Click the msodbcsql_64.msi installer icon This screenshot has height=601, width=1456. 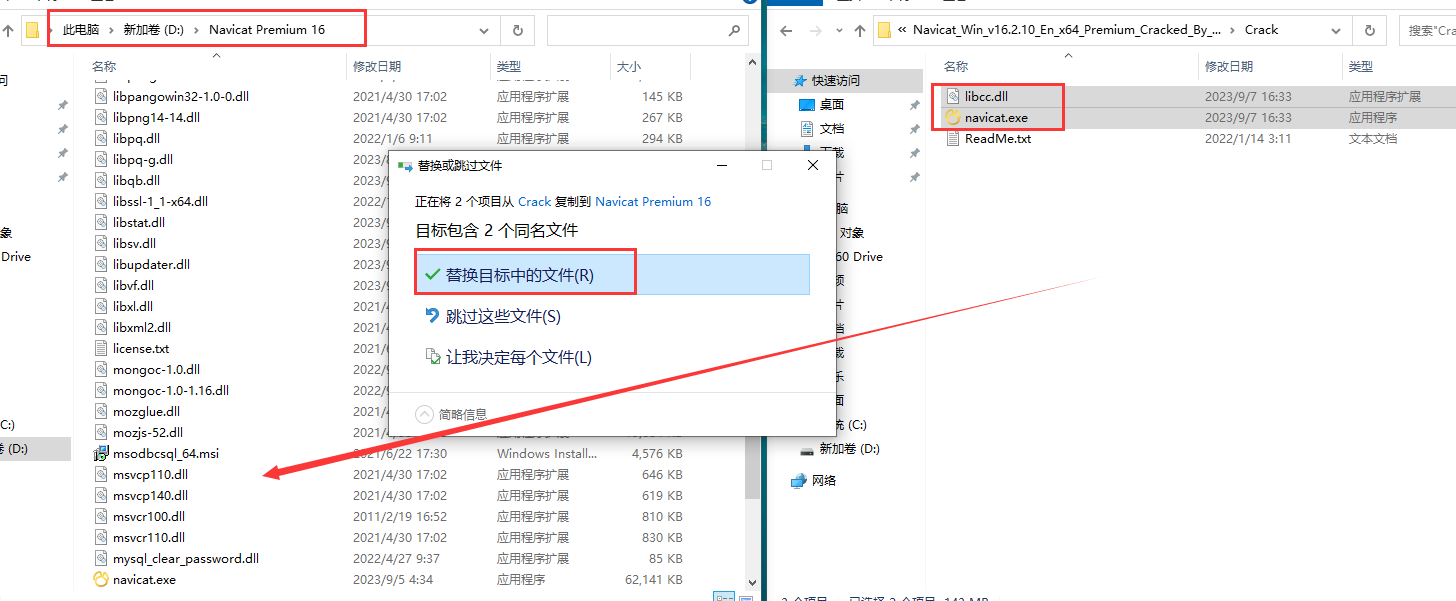click(101, 453)
